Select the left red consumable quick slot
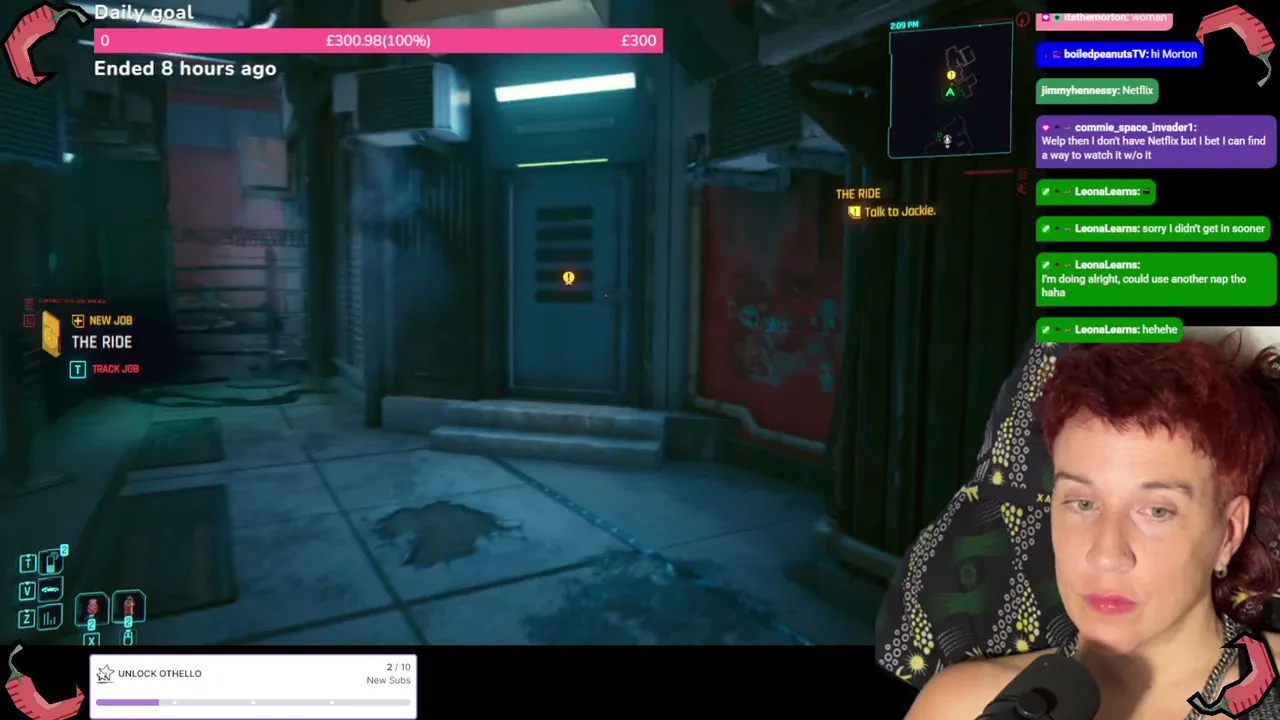The height and width of the screenshot is (720, 1280). coord(92,608)
